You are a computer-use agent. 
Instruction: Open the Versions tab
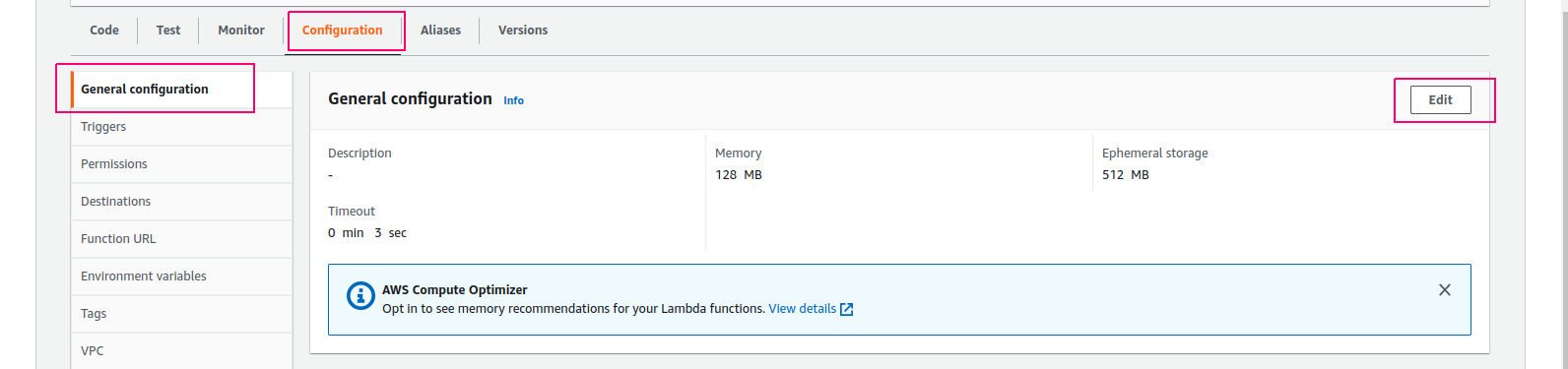523,31
